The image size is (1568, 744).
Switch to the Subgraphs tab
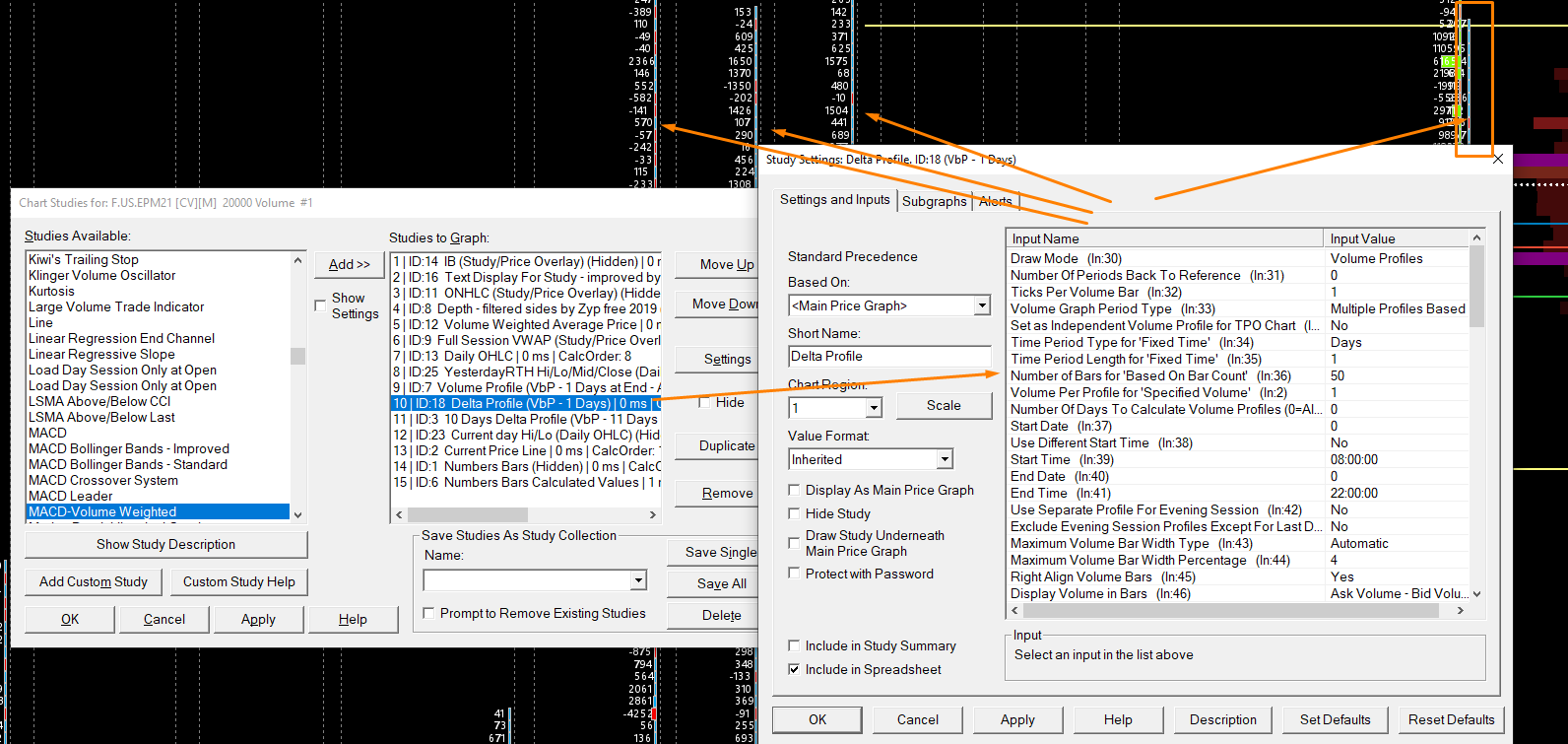(934, 201)
